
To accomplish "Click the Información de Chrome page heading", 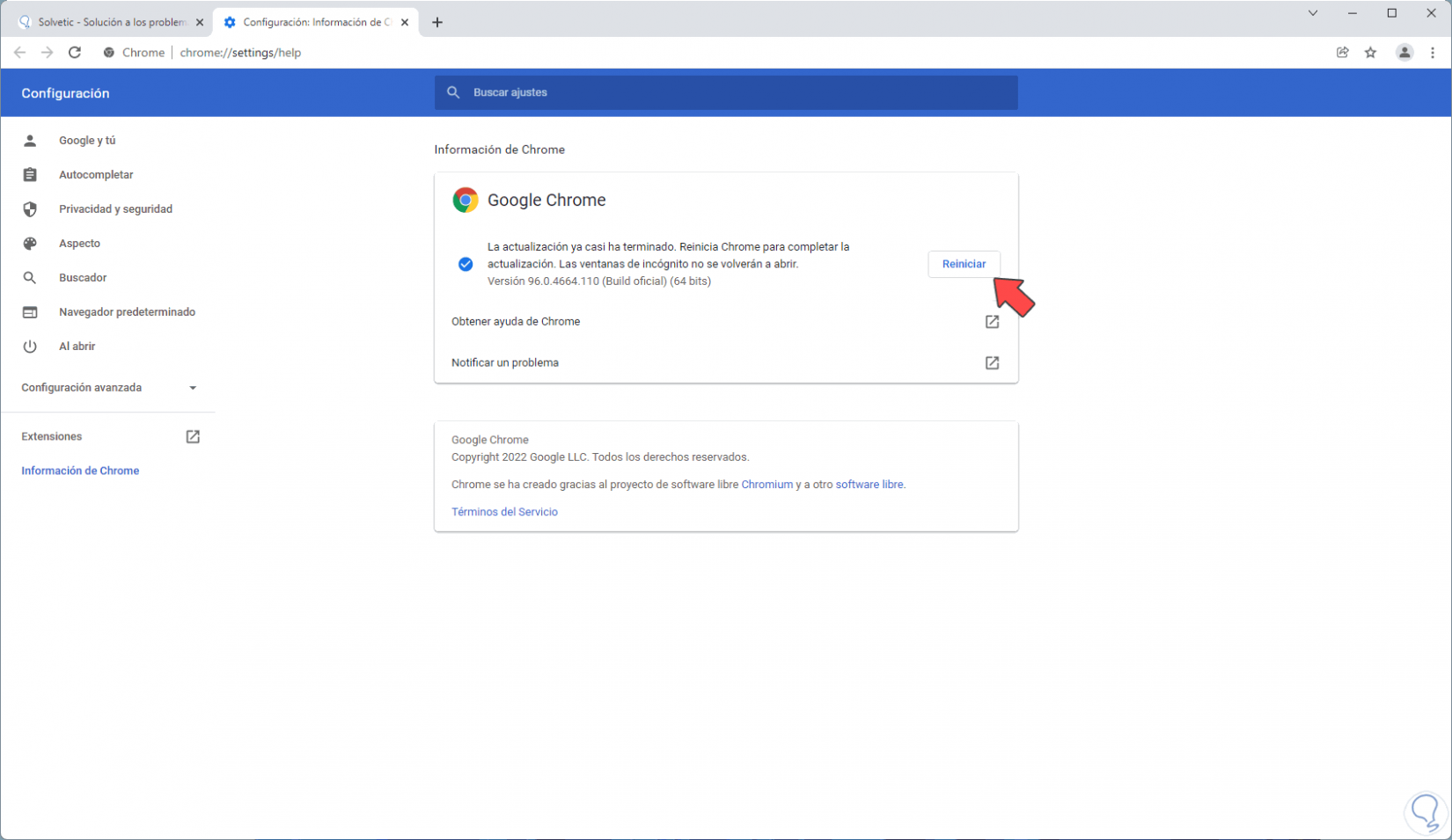I will [499, 150].
